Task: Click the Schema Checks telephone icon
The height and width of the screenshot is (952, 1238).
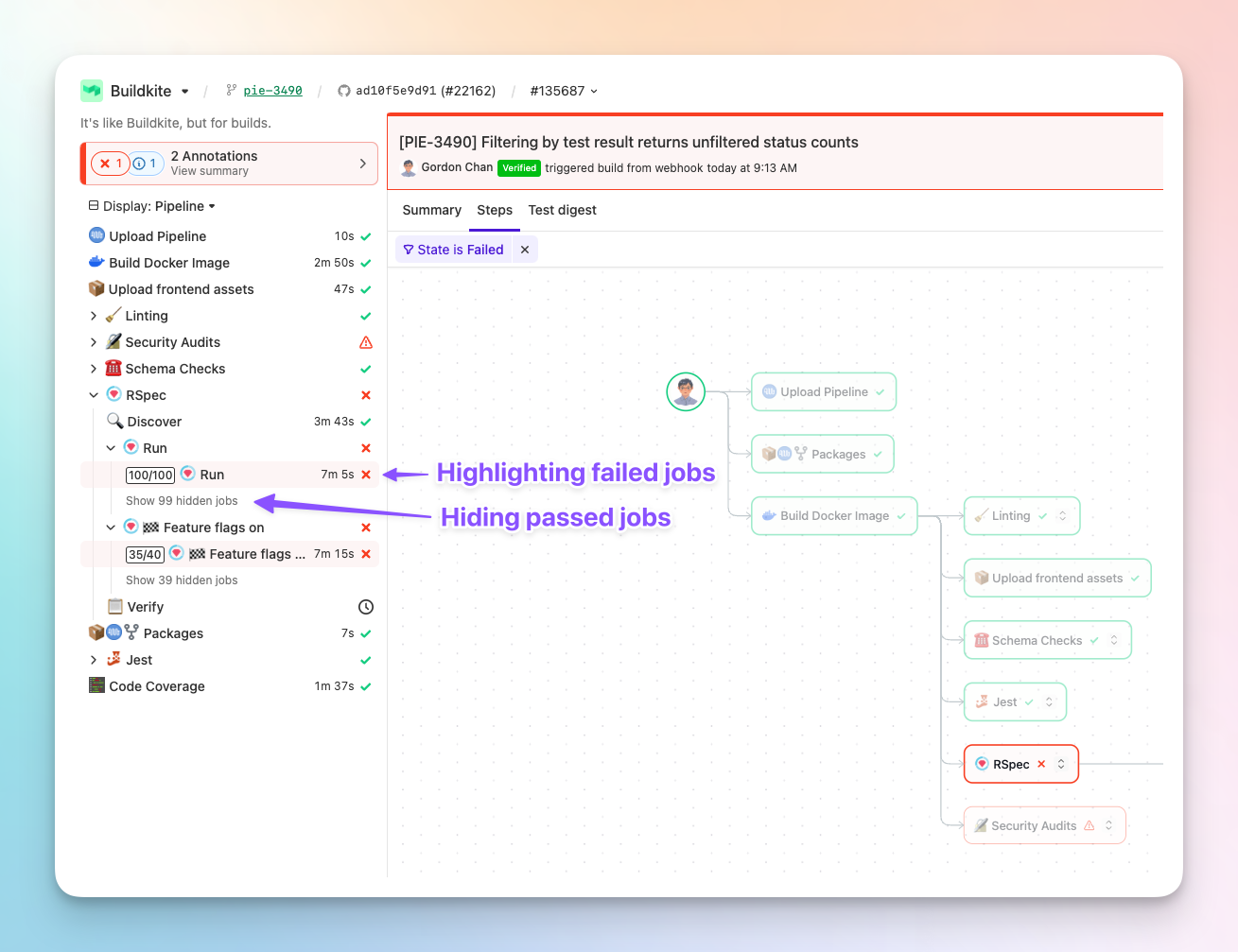Action: click(113, 368)
